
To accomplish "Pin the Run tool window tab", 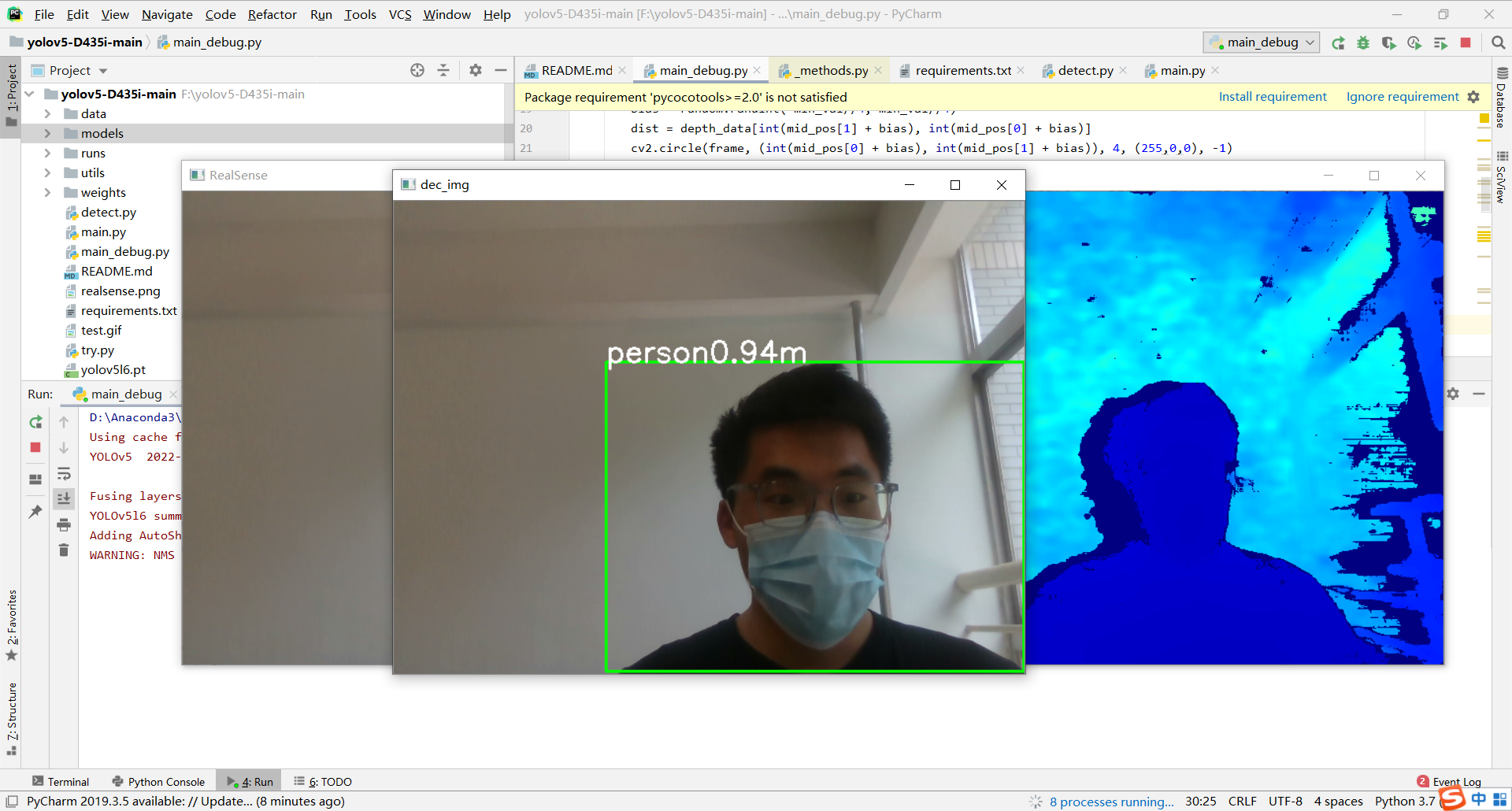I will point(35,512).
